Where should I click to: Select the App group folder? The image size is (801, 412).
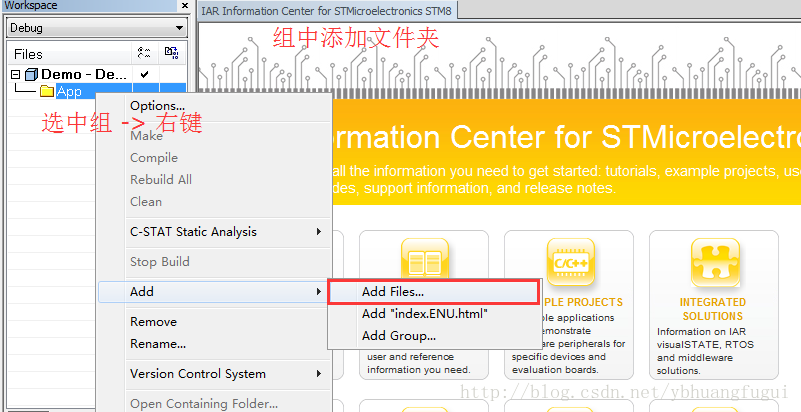(x=69, y=92)
